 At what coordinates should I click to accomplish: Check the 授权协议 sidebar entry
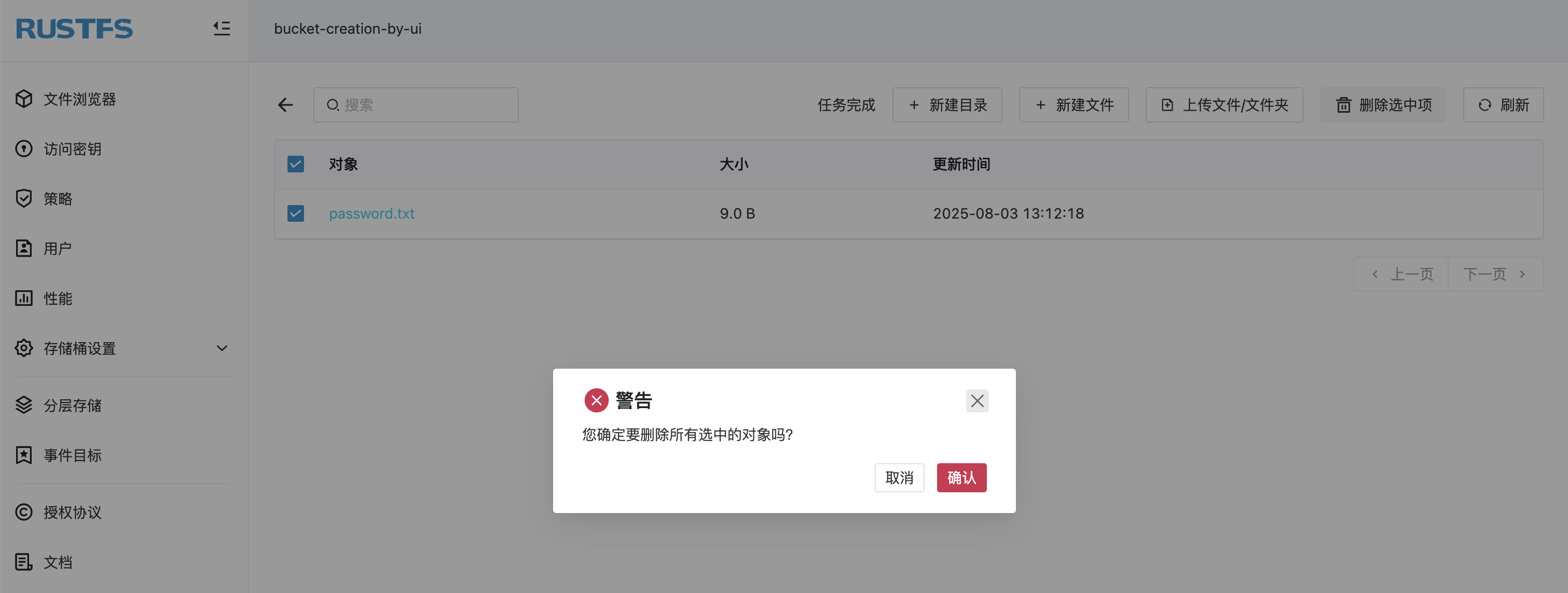(73, 512)
